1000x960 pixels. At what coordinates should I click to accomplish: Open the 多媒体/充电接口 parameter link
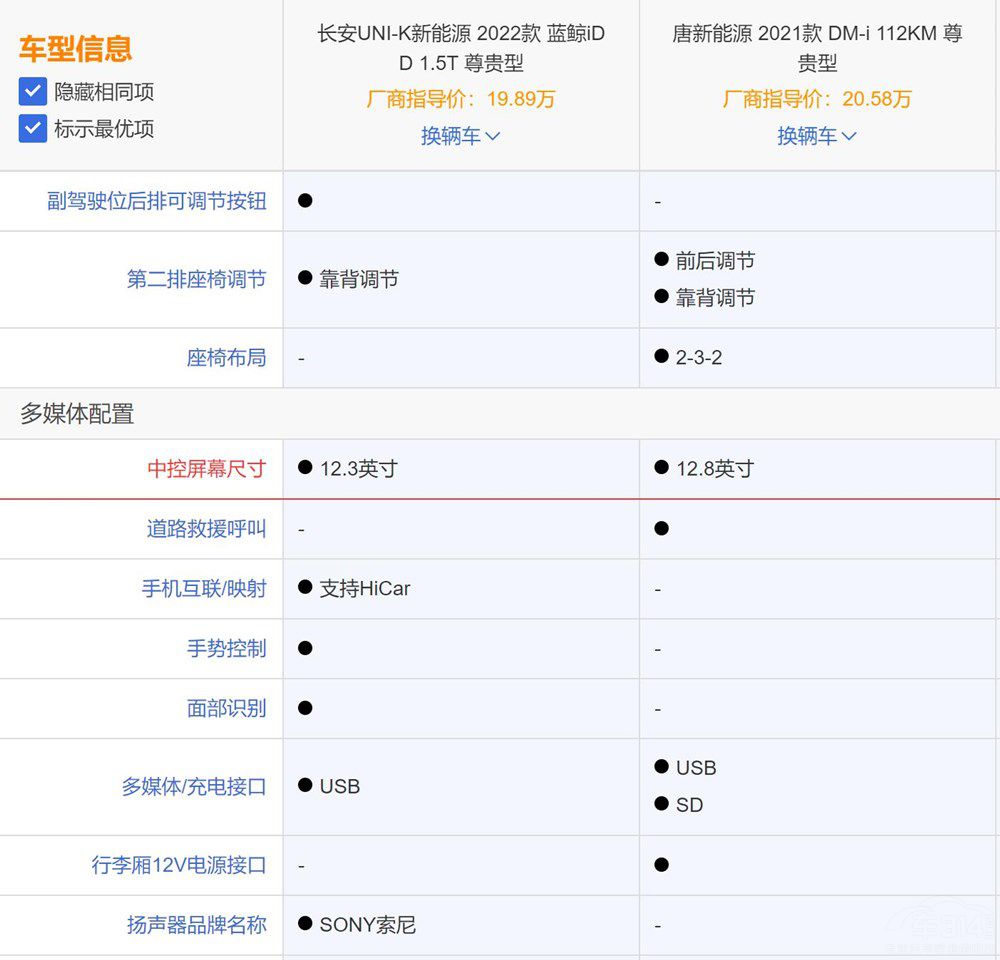tap(194, 787)
